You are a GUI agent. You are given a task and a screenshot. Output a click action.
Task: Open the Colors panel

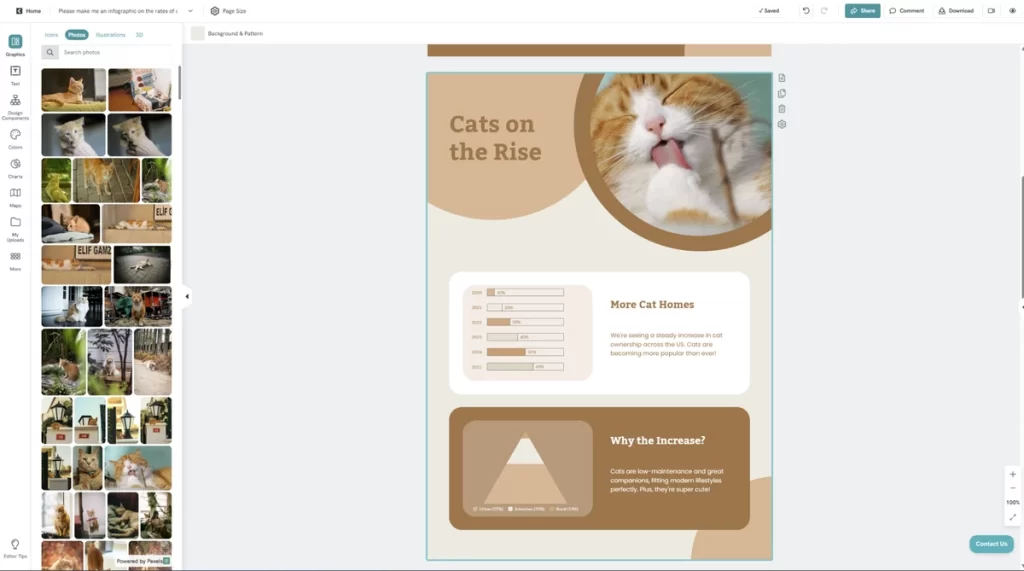[x=15, y=139]
